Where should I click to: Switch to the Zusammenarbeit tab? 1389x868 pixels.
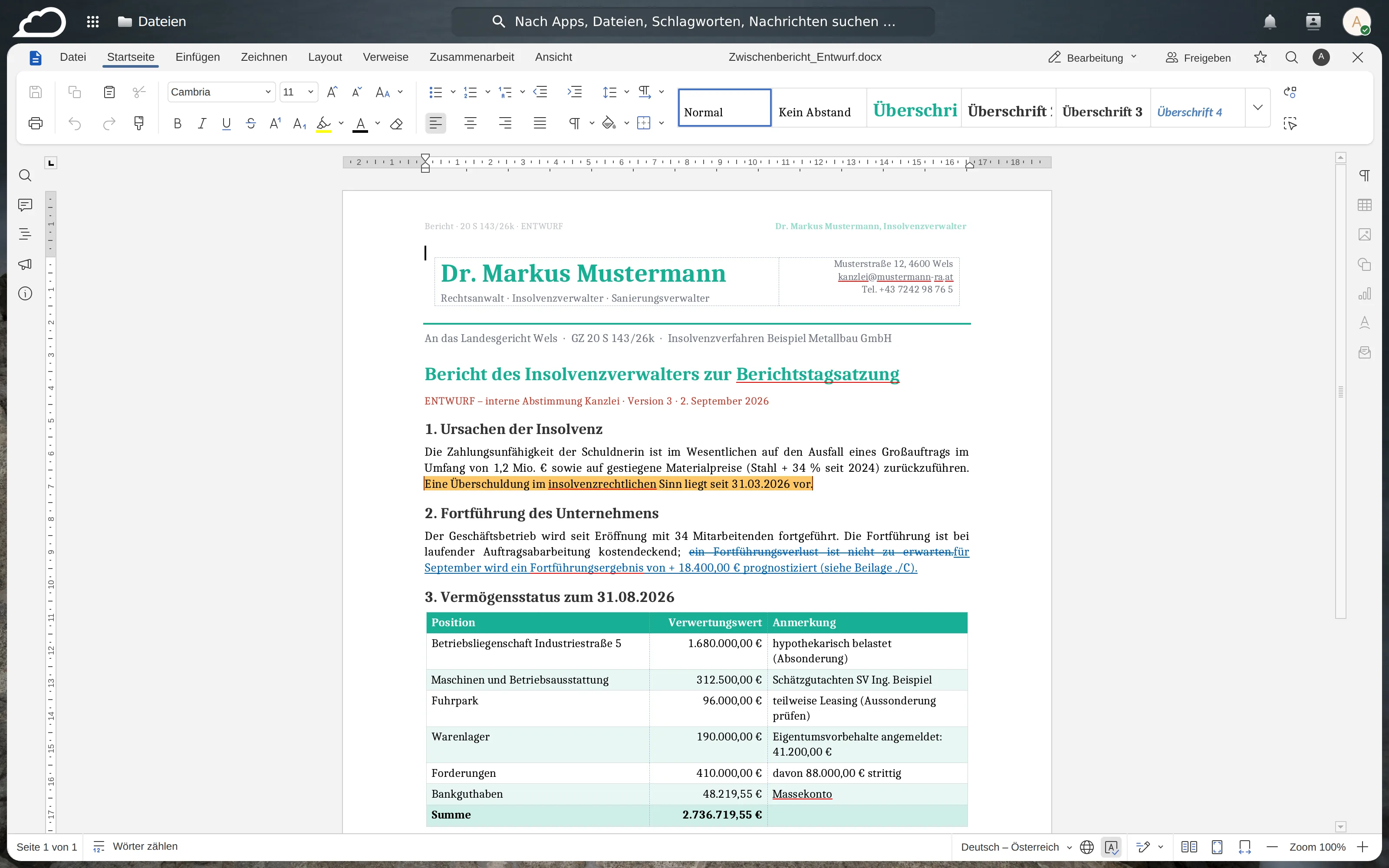(x=472, y=57)
